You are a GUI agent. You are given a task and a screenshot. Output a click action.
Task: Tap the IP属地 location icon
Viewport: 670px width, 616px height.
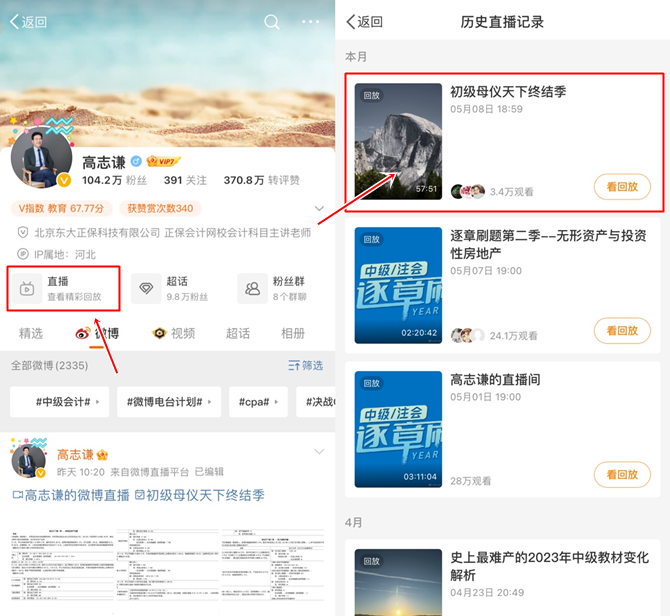(x=23, y=254)
